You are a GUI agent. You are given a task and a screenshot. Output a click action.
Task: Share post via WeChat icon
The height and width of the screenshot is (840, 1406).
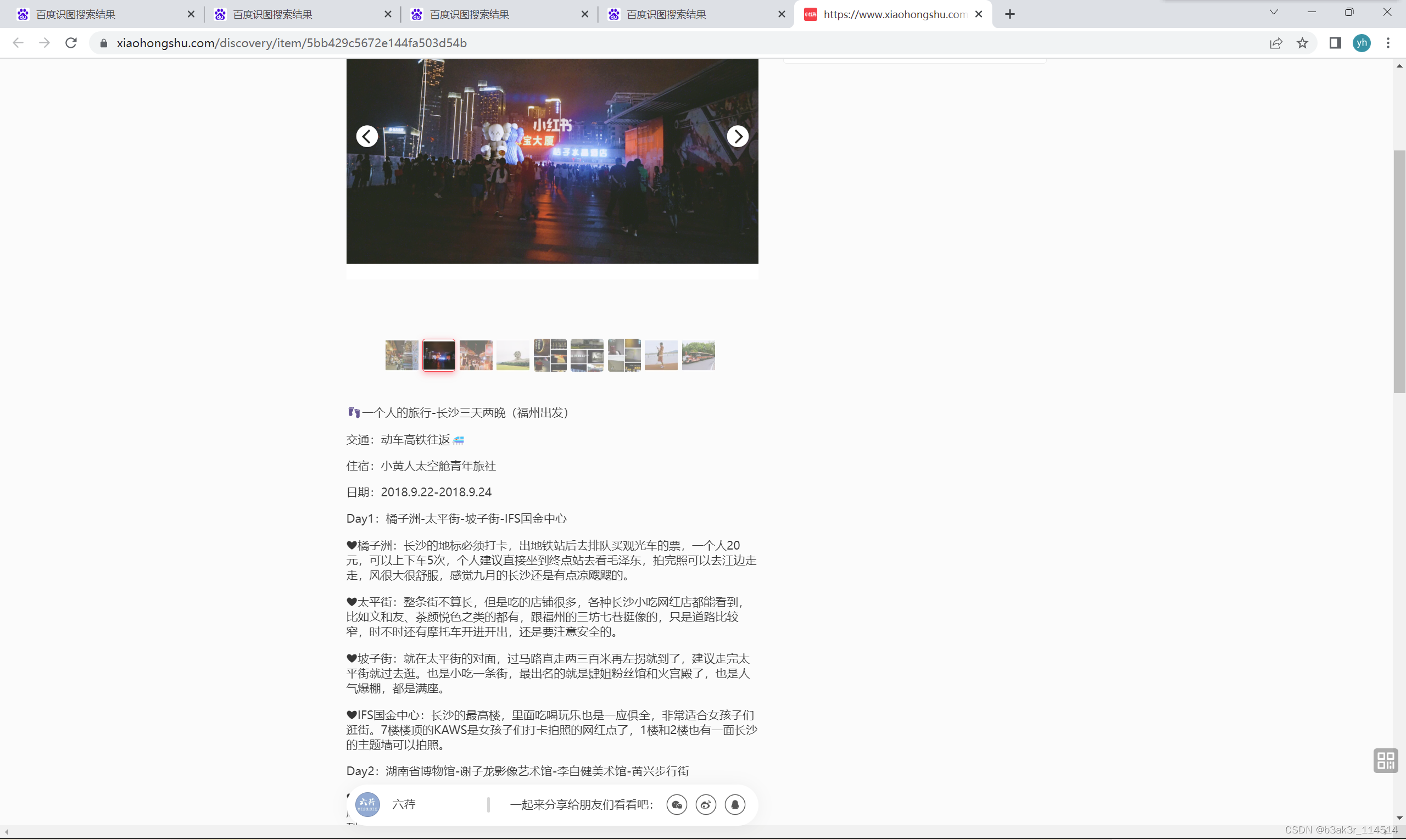[677, 804]
